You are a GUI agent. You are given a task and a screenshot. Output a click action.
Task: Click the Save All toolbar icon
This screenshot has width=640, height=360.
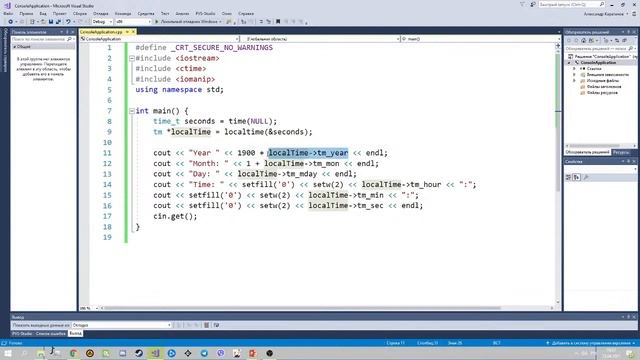tap(58, 22)
